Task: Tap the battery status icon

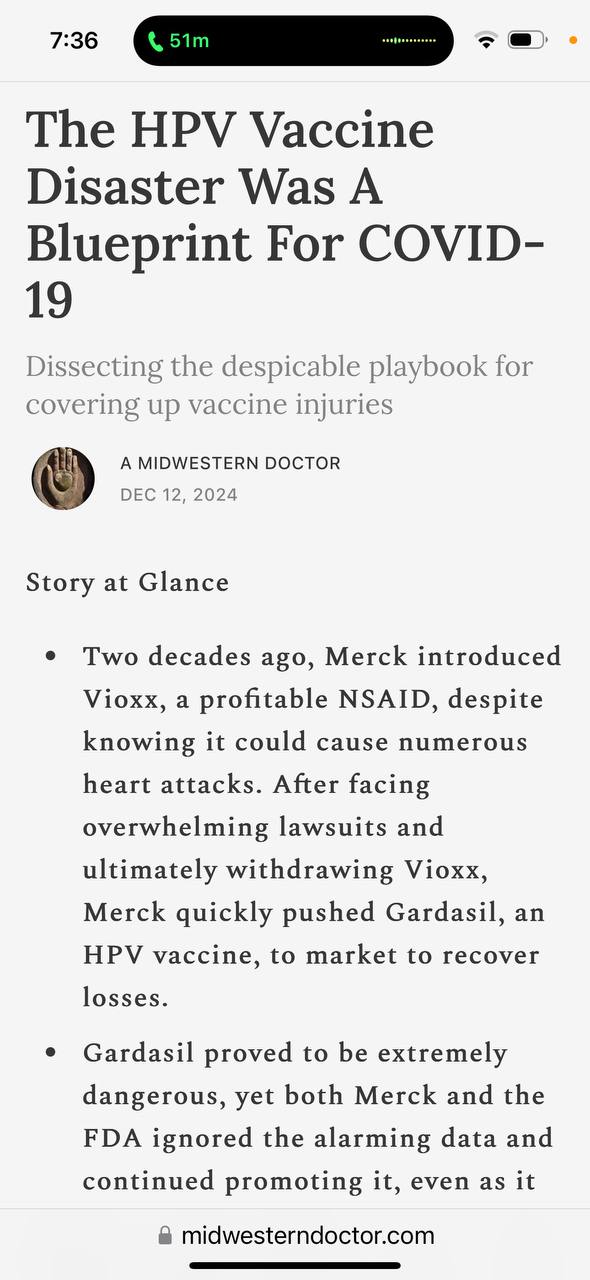Action: 527,40
